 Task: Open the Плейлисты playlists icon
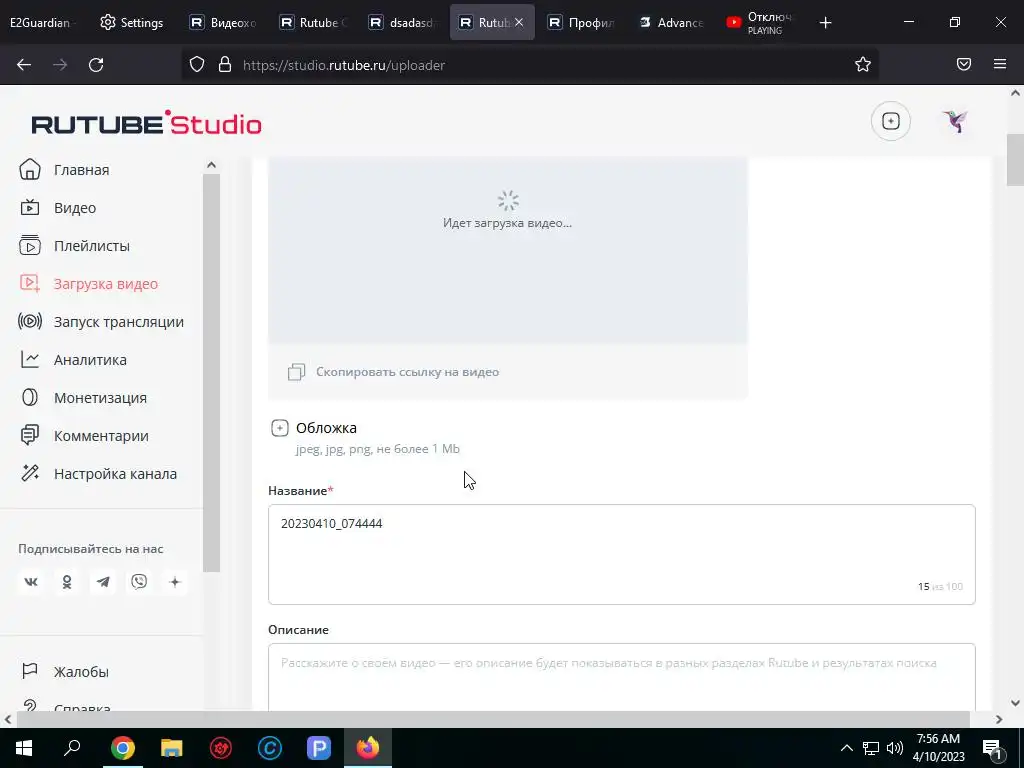pos(29,246)
